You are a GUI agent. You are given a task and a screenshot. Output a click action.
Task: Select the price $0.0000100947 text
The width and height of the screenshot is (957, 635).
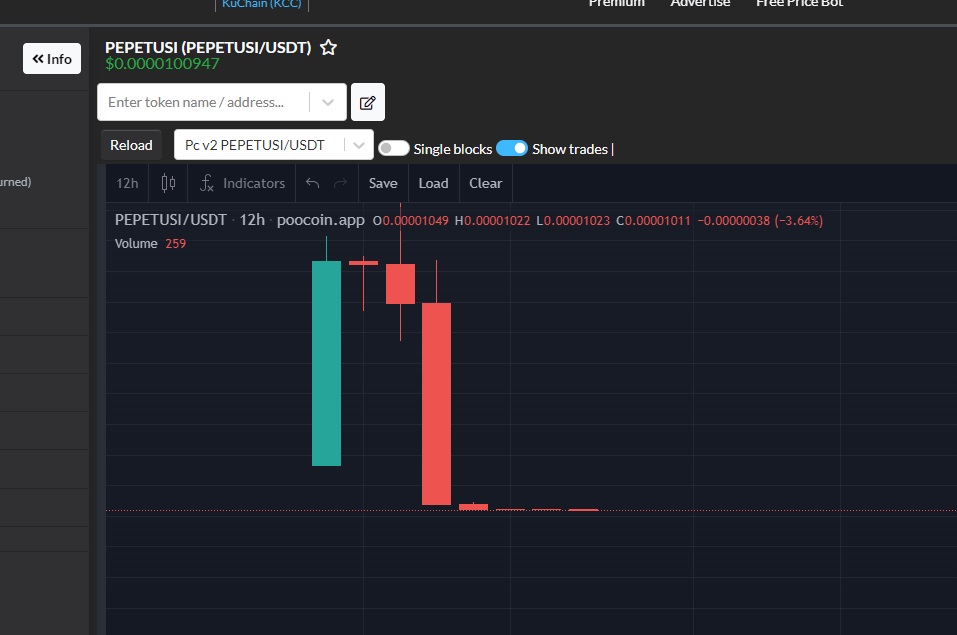(x=162, y=64)
